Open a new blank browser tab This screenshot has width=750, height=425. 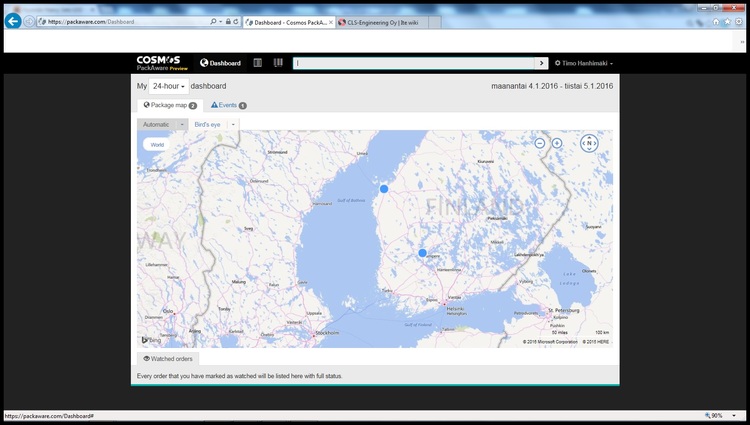435,22
